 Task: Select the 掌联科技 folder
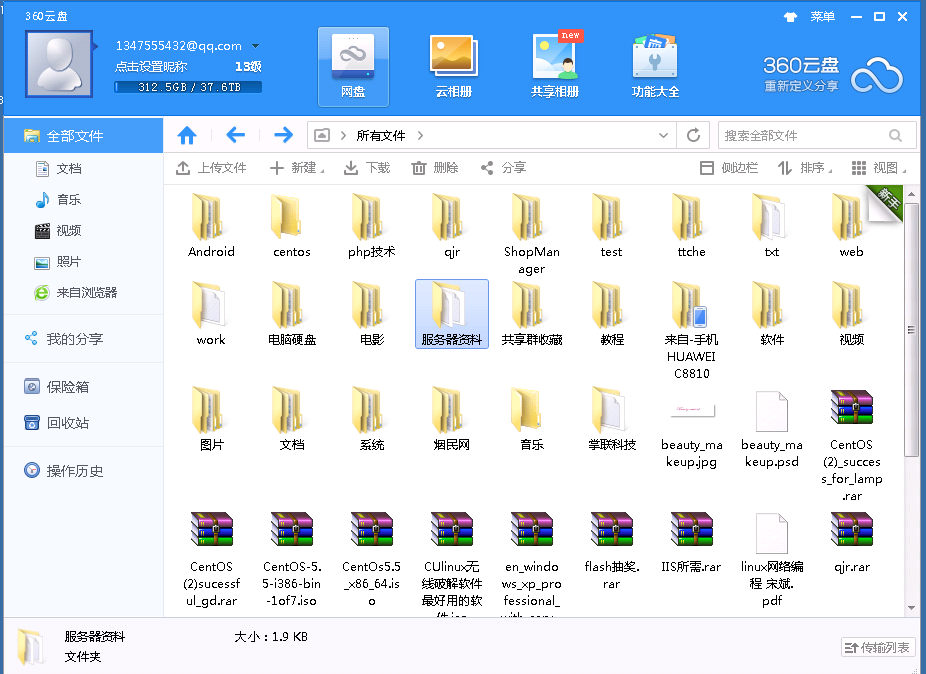click(x=612, y=419)
